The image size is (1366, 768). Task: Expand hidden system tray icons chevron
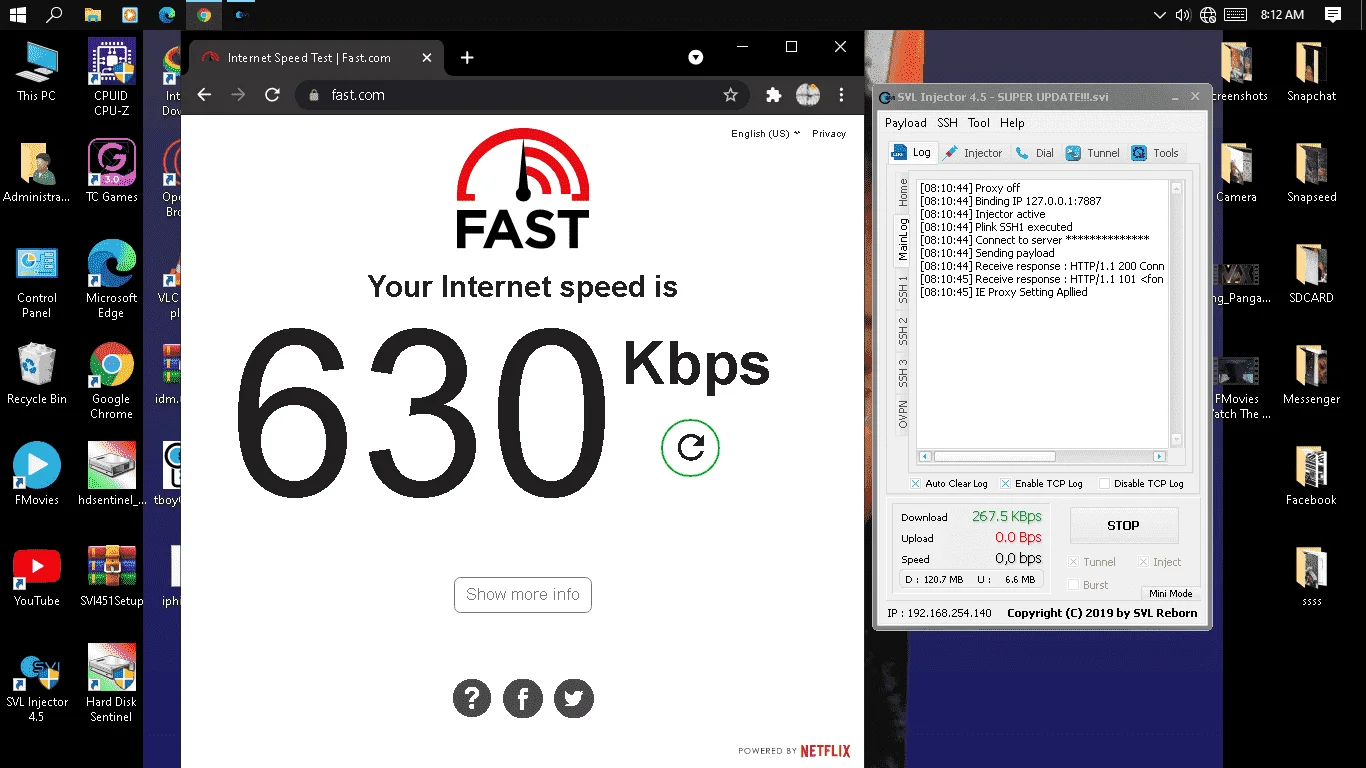click(1159, 15)
